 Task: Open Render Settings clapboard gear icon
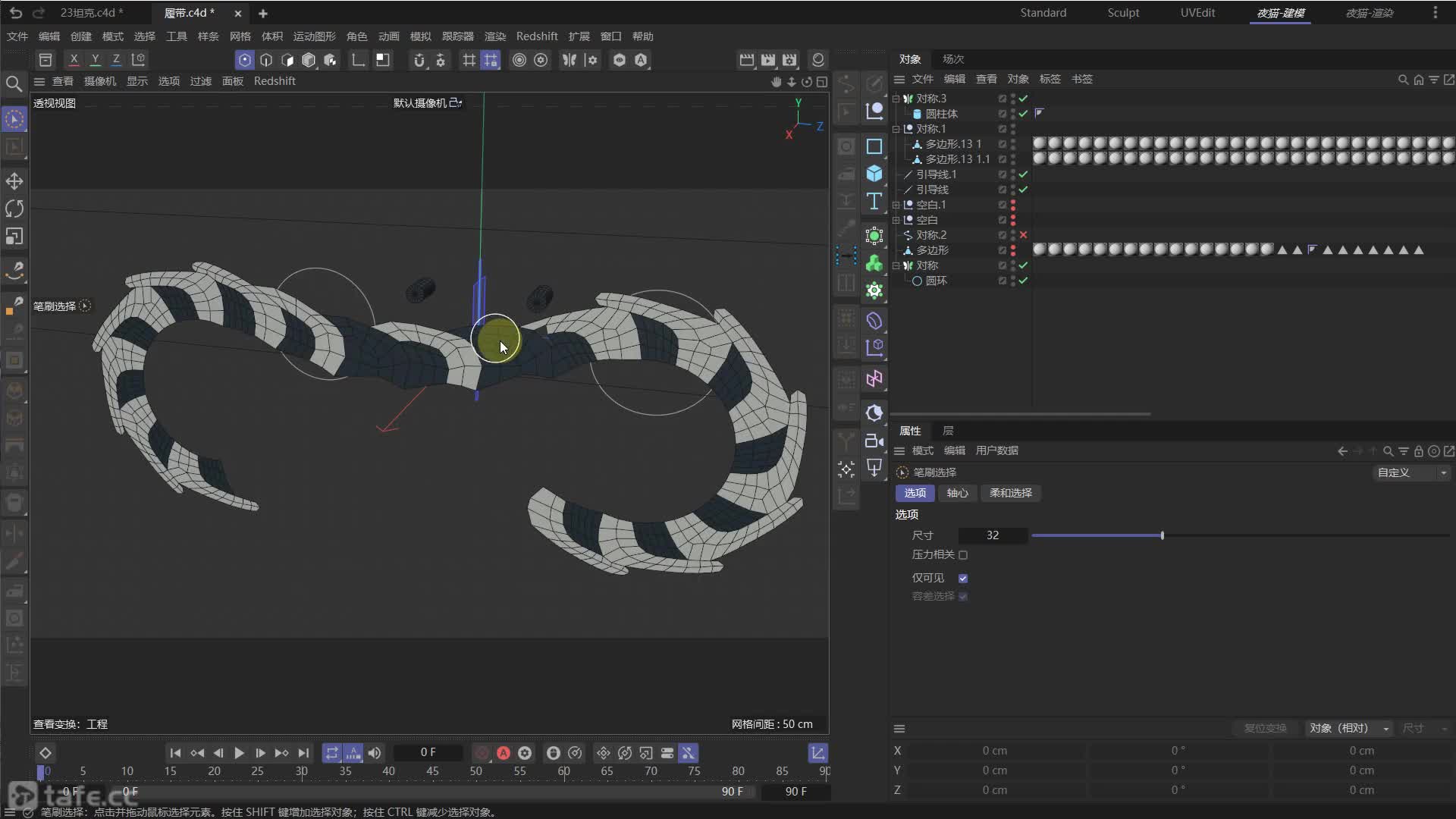coord(789,60)
